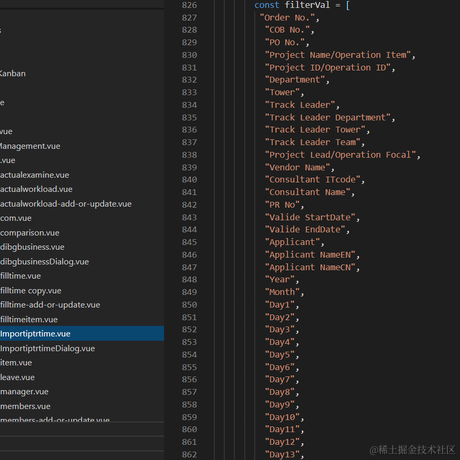Open dibgbusiness.vue file
Viewport: 460px width, 460px height.
(32, 247)
